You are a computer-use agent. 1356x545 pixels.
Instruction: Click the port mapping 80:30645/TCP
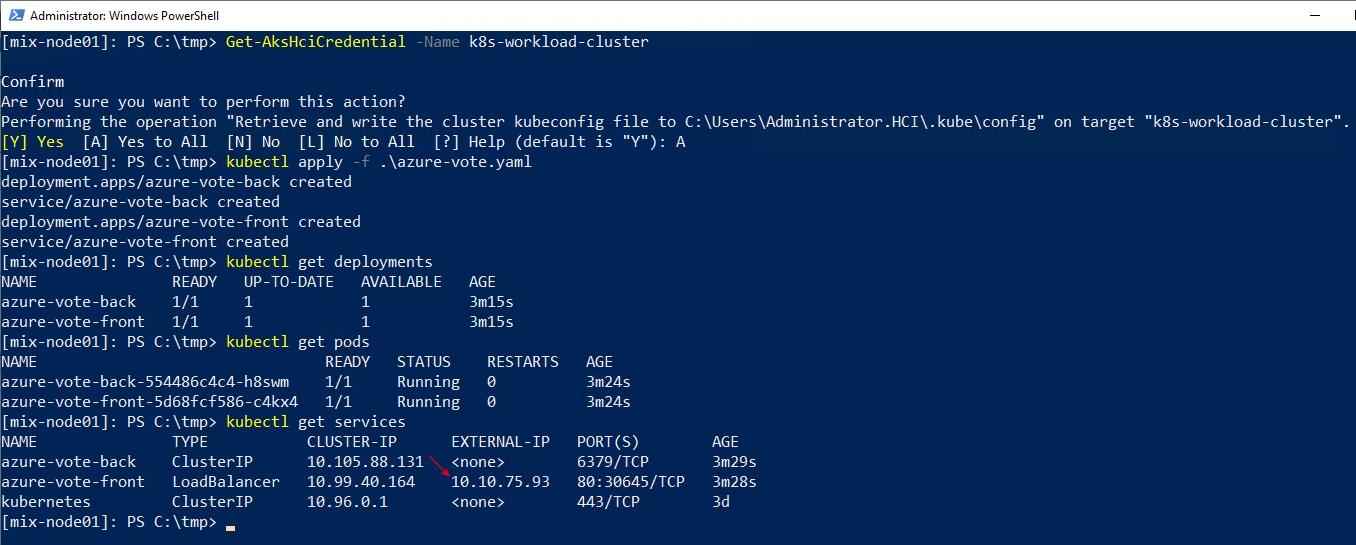[631, 482]
